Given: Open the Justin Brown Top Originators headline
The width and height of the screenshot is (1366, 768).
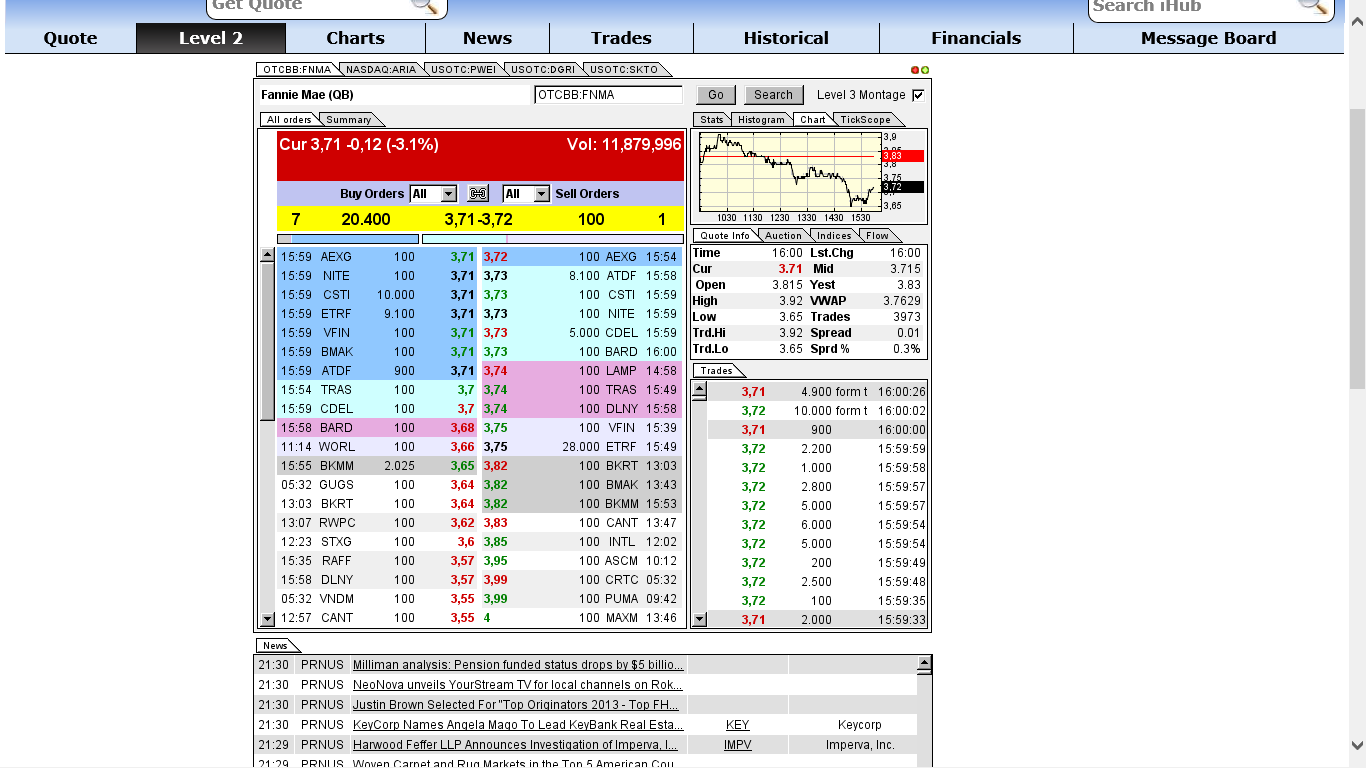Looking at the screenshot, I should click(x=516, y=705).
